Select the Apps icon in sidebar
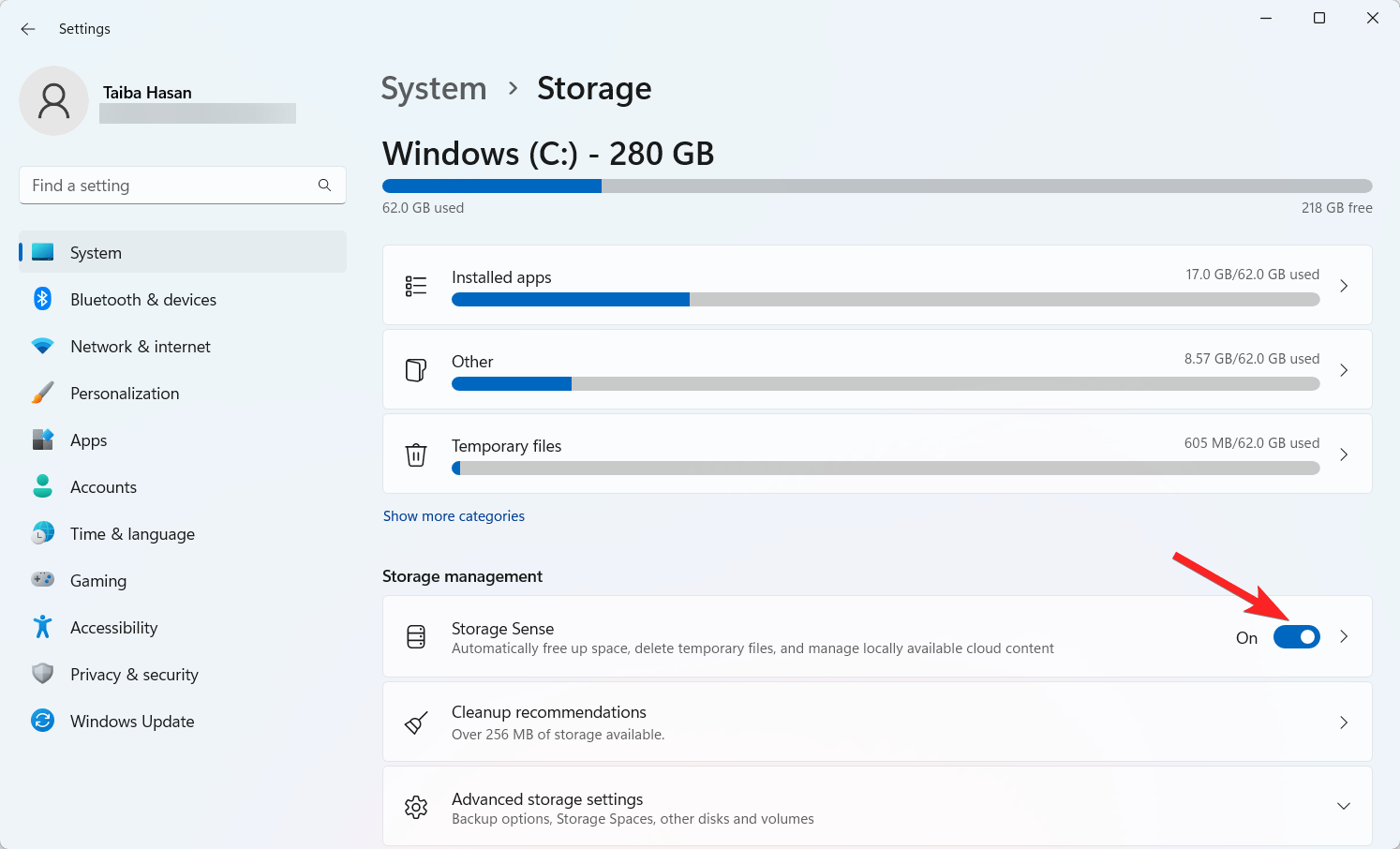This screenshot has width=1400, height=849. click(x=43, y=439)
